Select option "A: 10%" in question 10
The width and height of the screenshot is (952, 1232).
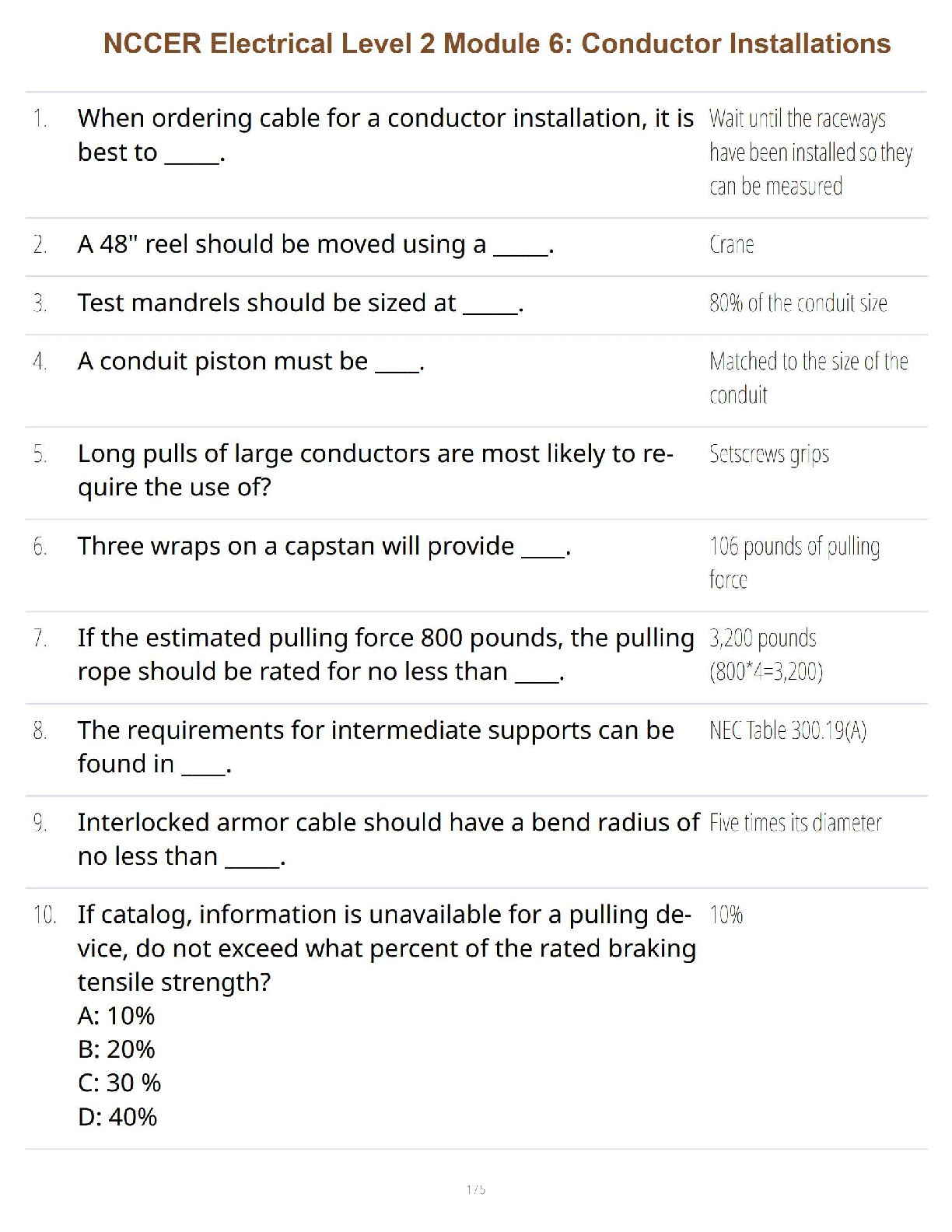pos(117,1017)
